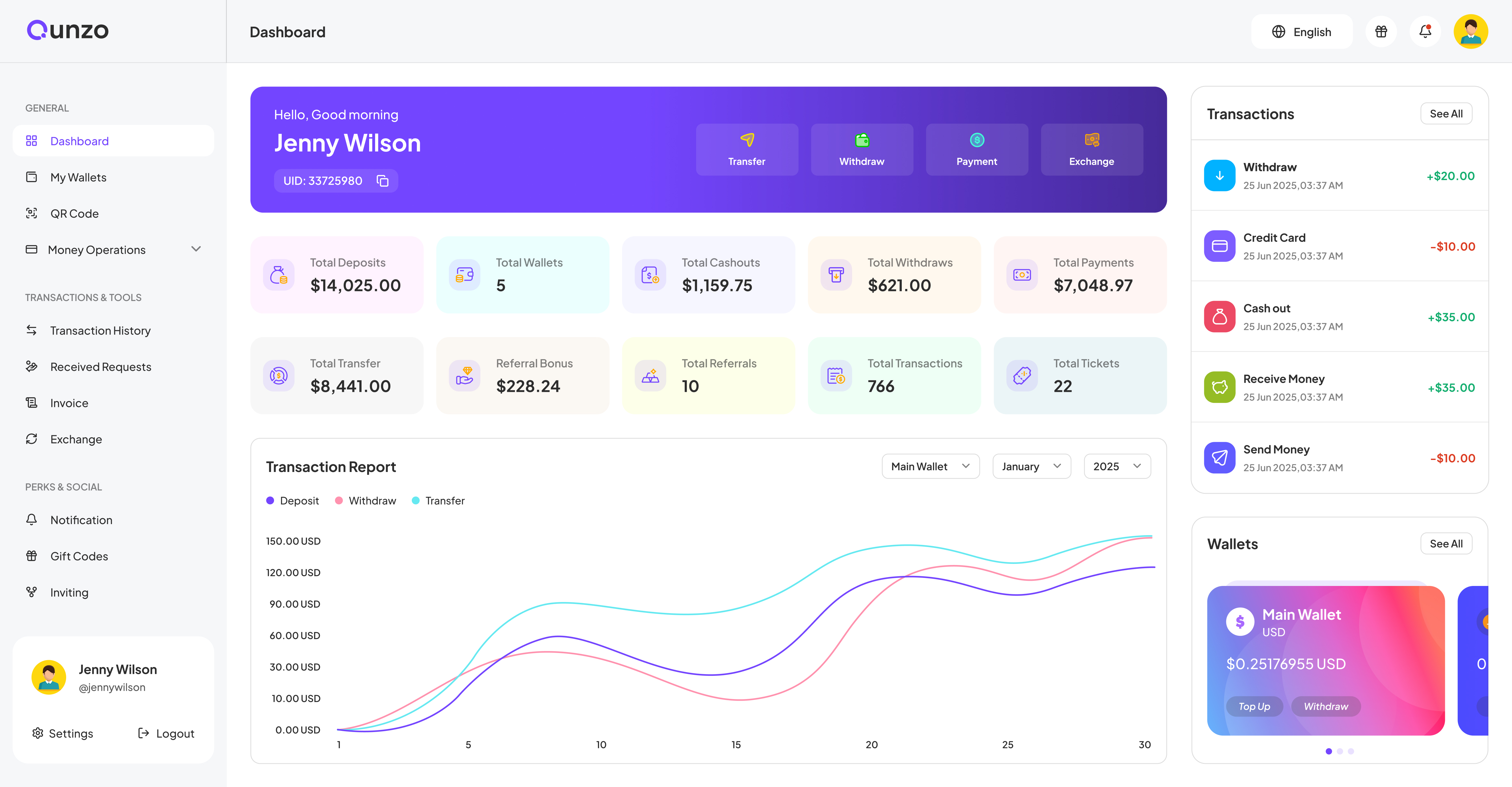Click the Withdraw quick action in banner
Screen dimensions: 1512x787
862,149
